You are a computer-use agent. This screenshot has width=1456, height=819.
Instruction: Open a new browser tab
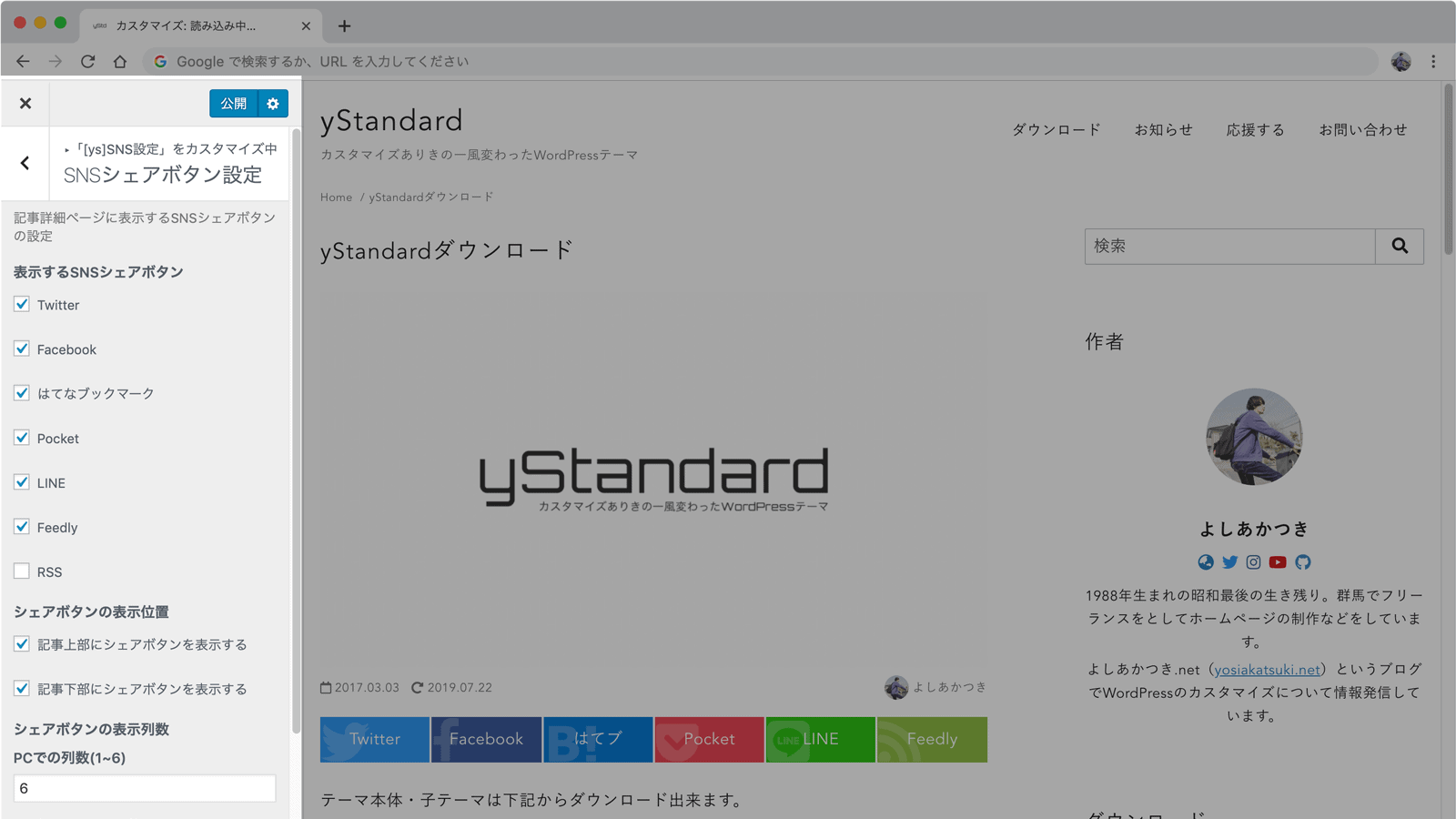coord(344,25)
